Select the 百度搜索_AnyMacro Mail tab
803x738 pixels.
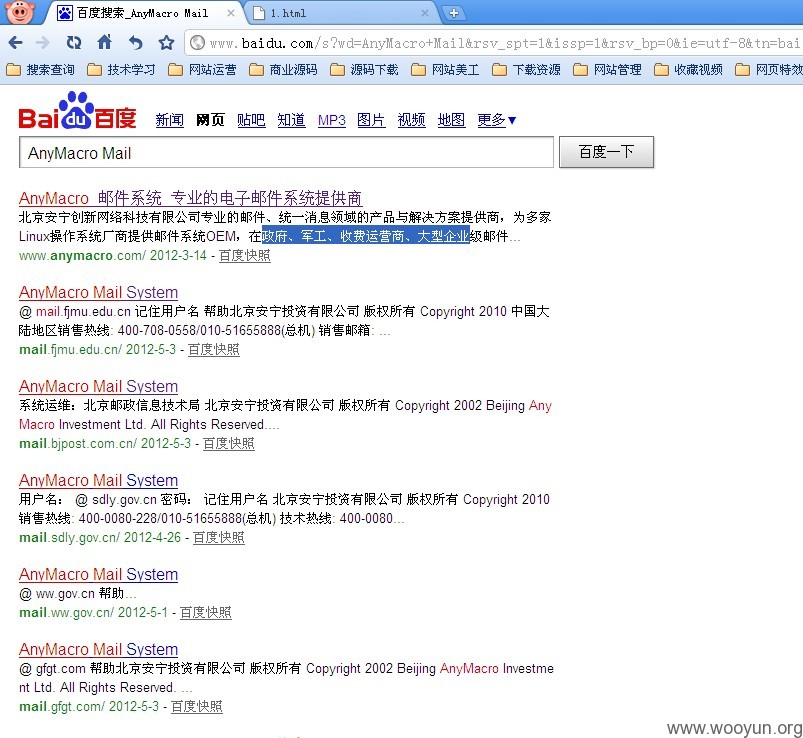143,13
